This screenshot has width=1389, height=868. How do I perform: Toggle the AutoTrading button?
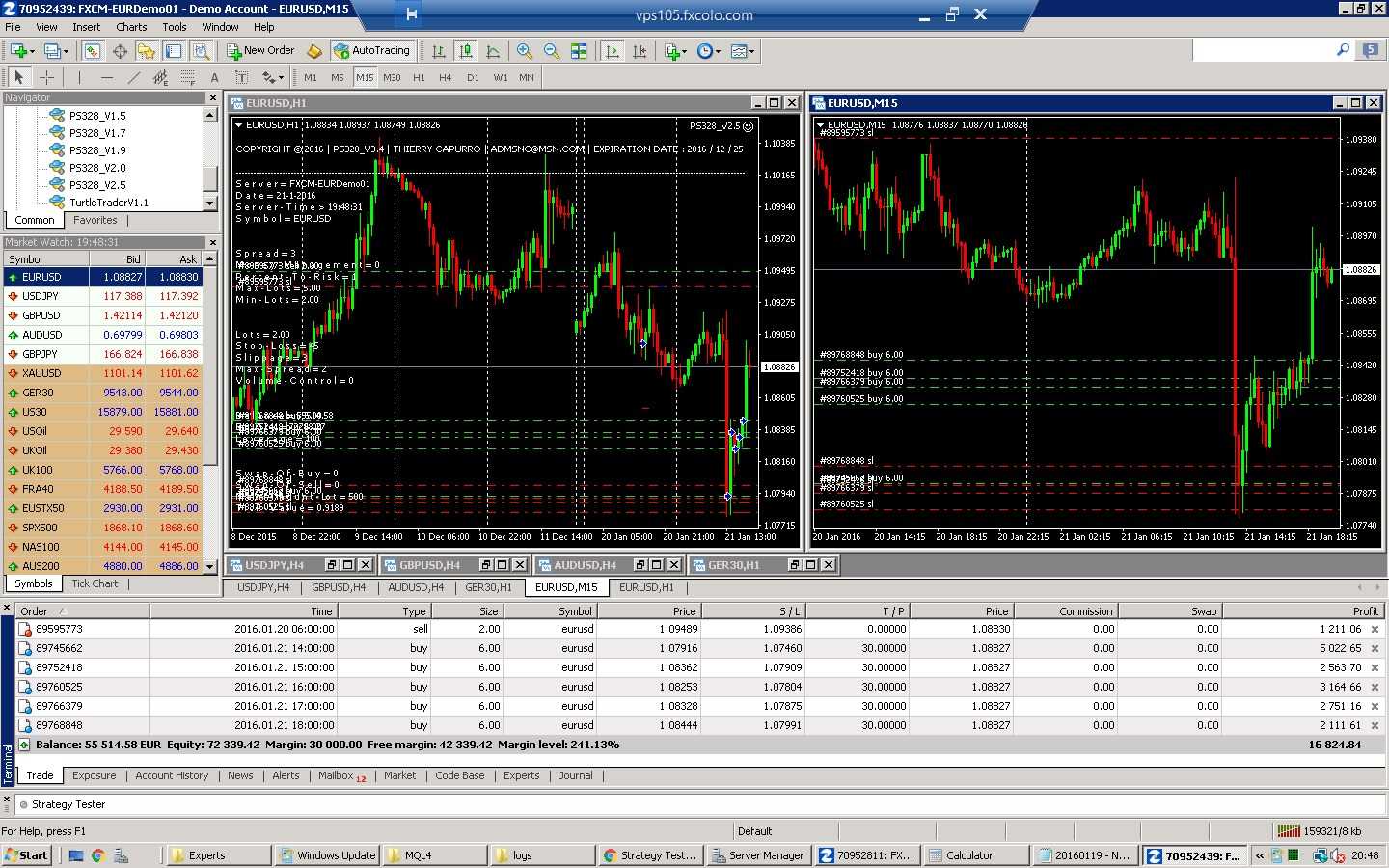pos(372,51)
